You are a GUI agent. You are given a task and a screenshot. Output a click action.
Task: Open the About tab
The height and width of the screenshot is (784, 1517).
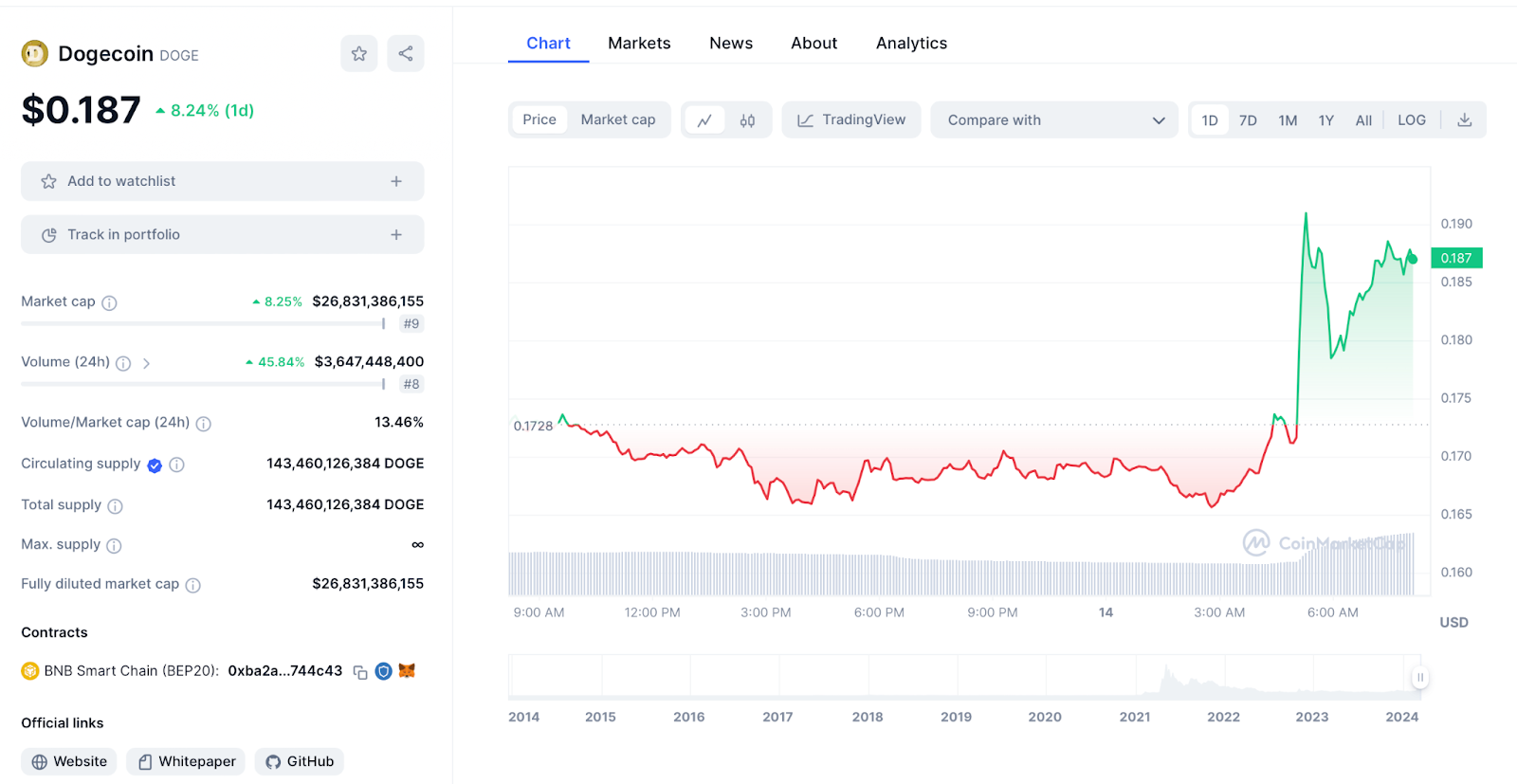[x=814, y=44]
